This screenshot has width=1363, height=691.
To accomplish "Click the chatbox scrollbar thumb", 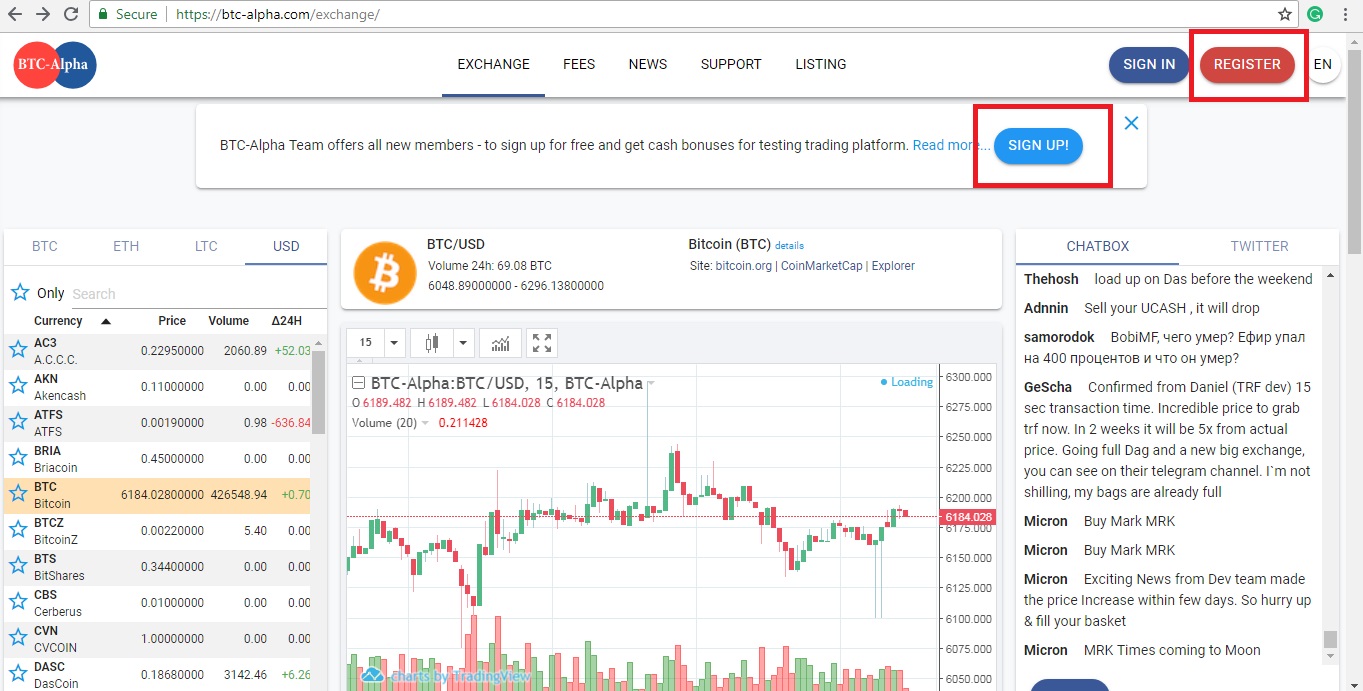I will (x=1330, y=640).
